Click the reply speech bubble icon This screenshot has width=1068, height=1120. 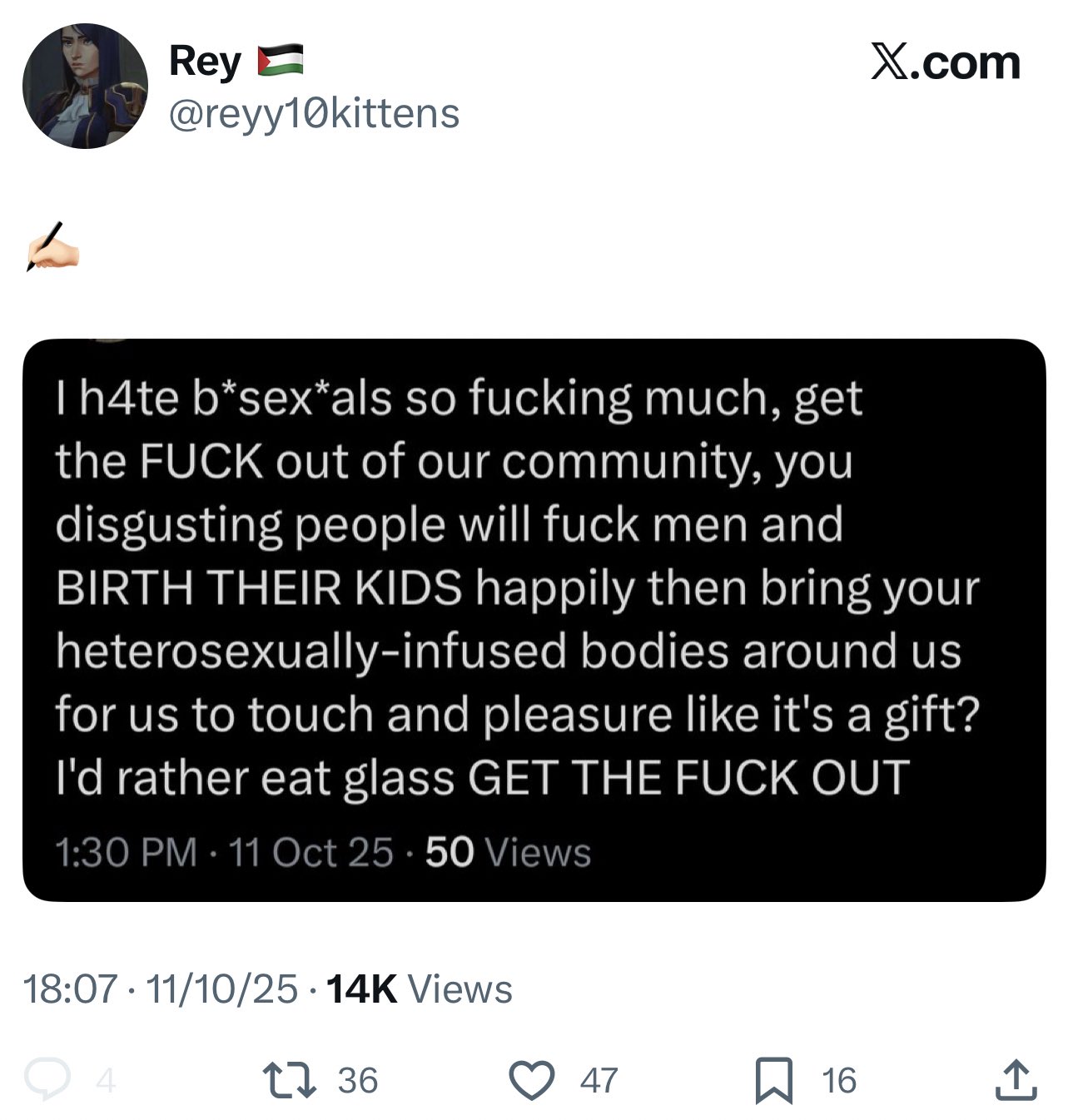(47, 1080)
